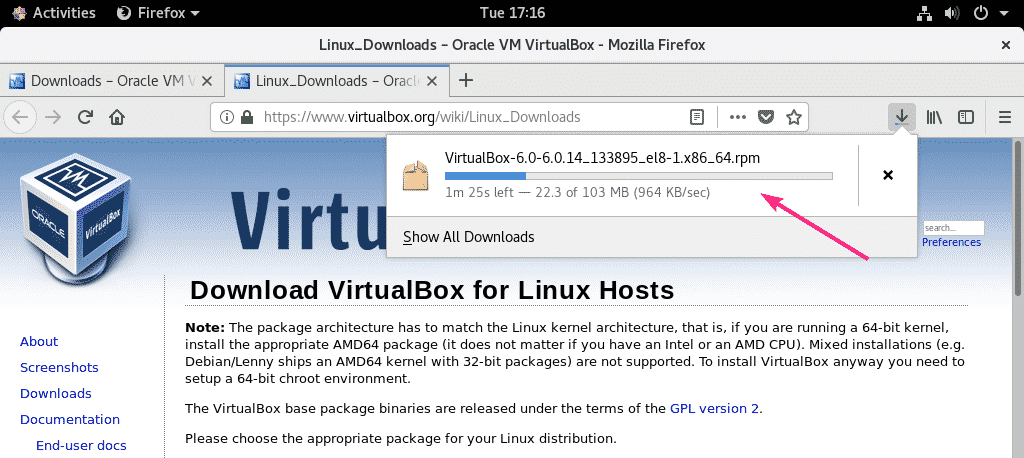This screenshot has height=458, width=1024.
Task: Click the padlock connection security icon
Action: (246, 117)
